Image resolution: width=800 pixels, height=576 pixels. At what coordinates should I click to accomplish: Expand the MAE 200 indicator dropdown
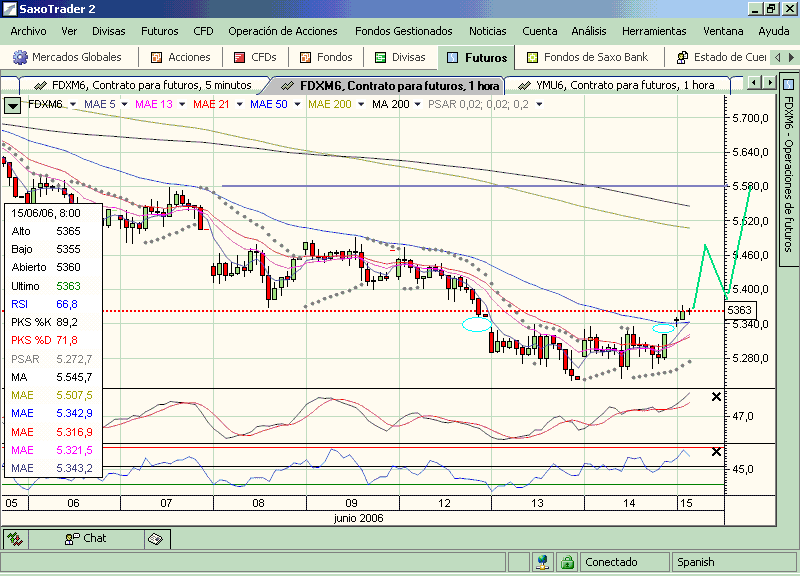point(361,105)
